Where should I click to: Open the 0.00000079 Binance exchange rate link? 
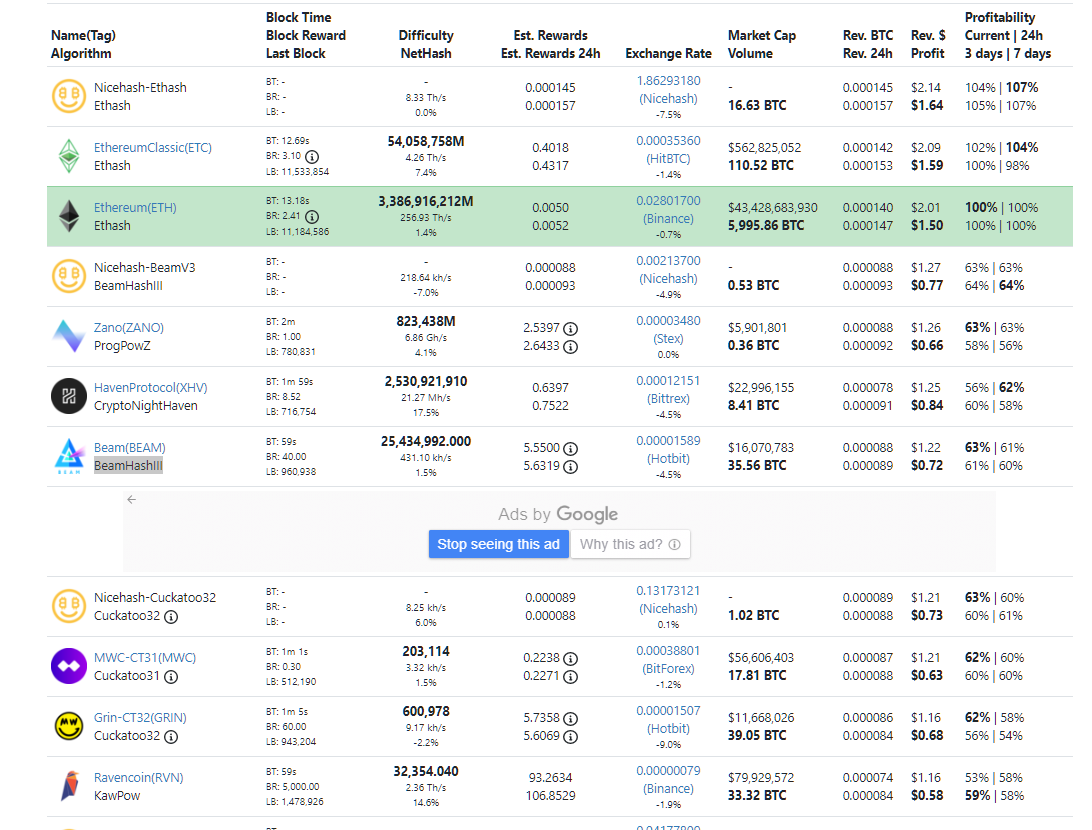pos(669,779)
